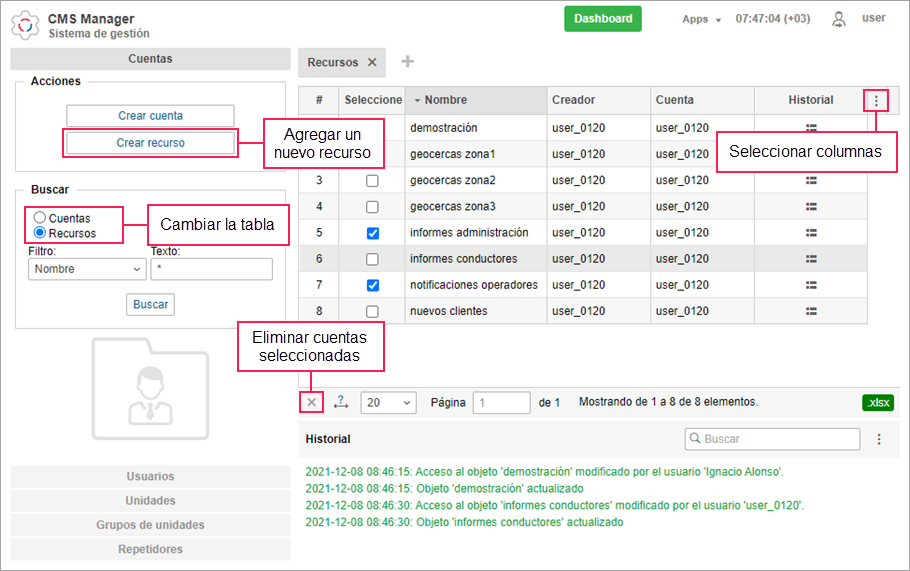Click the Seleccione column header
The width and height of the screenshot is (910, 571).
[x=373, y=100]
